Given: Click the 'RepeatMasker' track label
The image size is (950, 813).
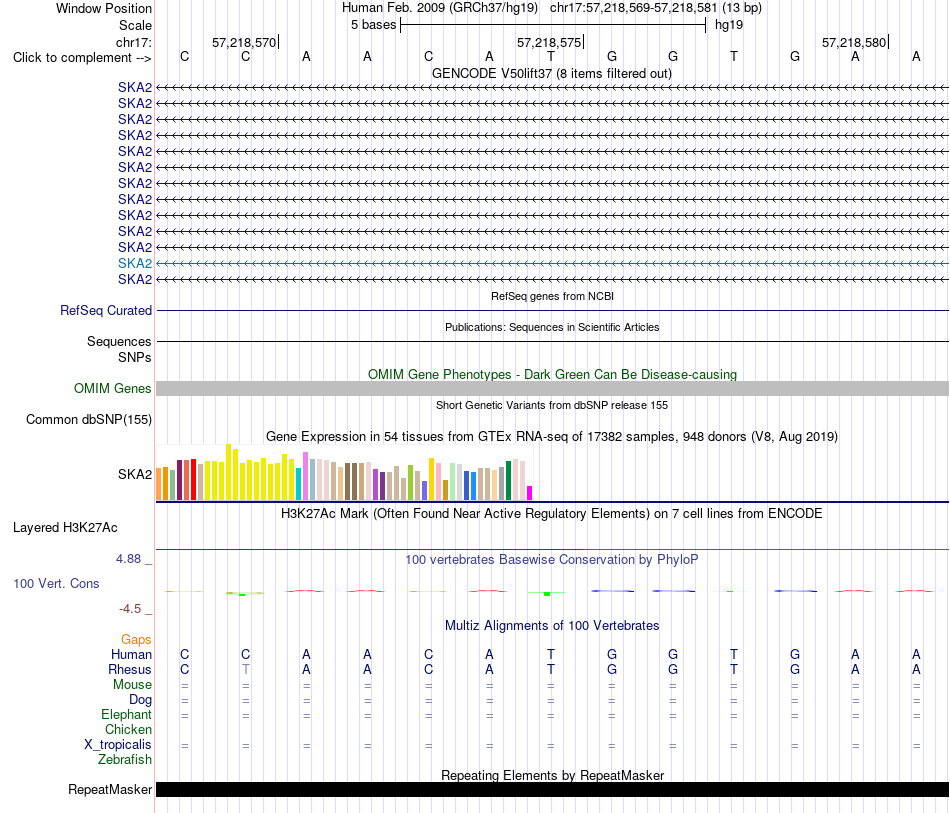Looking at the screenshot, I should [110, 789].
